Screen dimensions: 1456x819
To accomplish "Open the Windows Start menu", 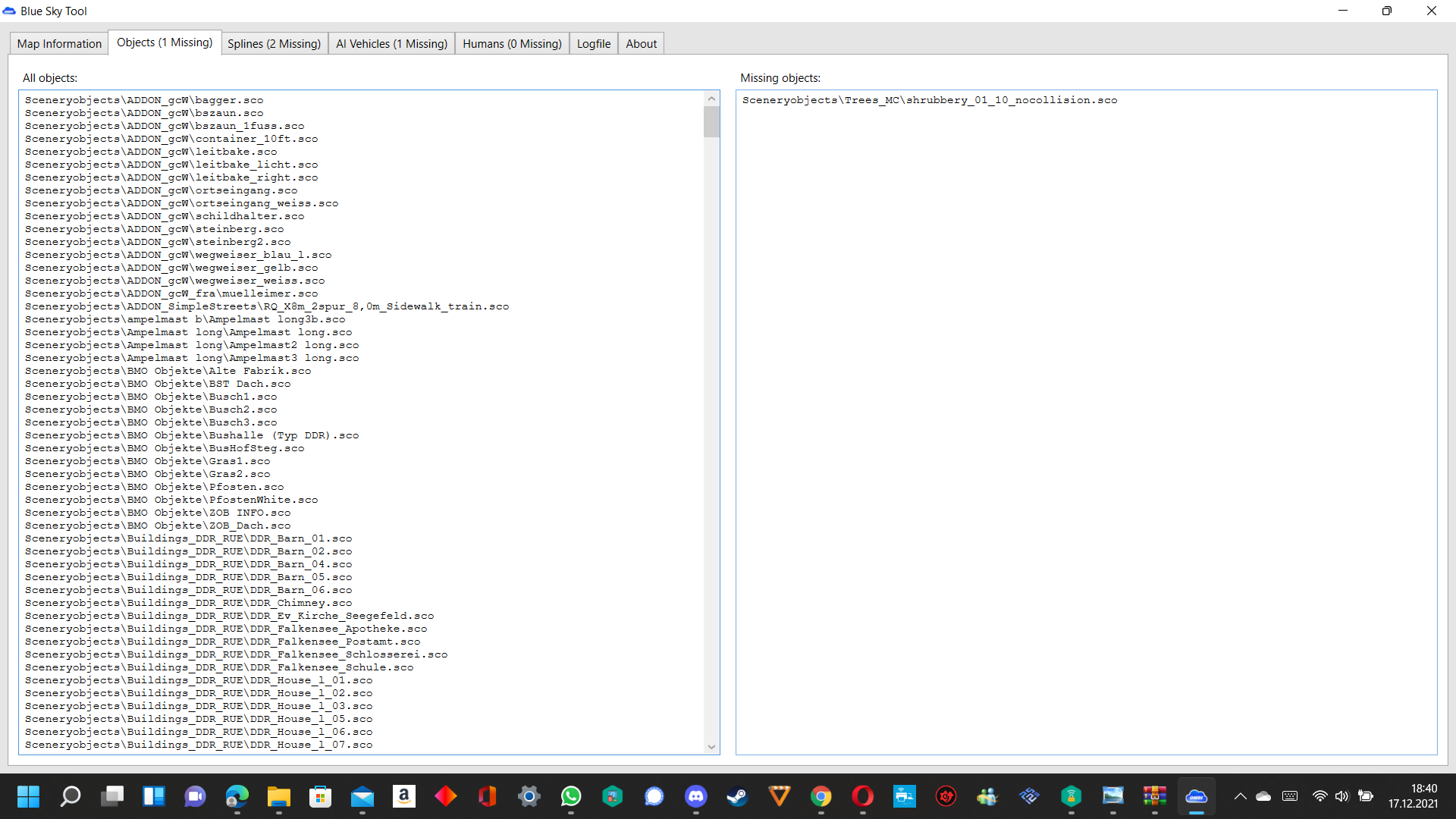I will point(28,796).
